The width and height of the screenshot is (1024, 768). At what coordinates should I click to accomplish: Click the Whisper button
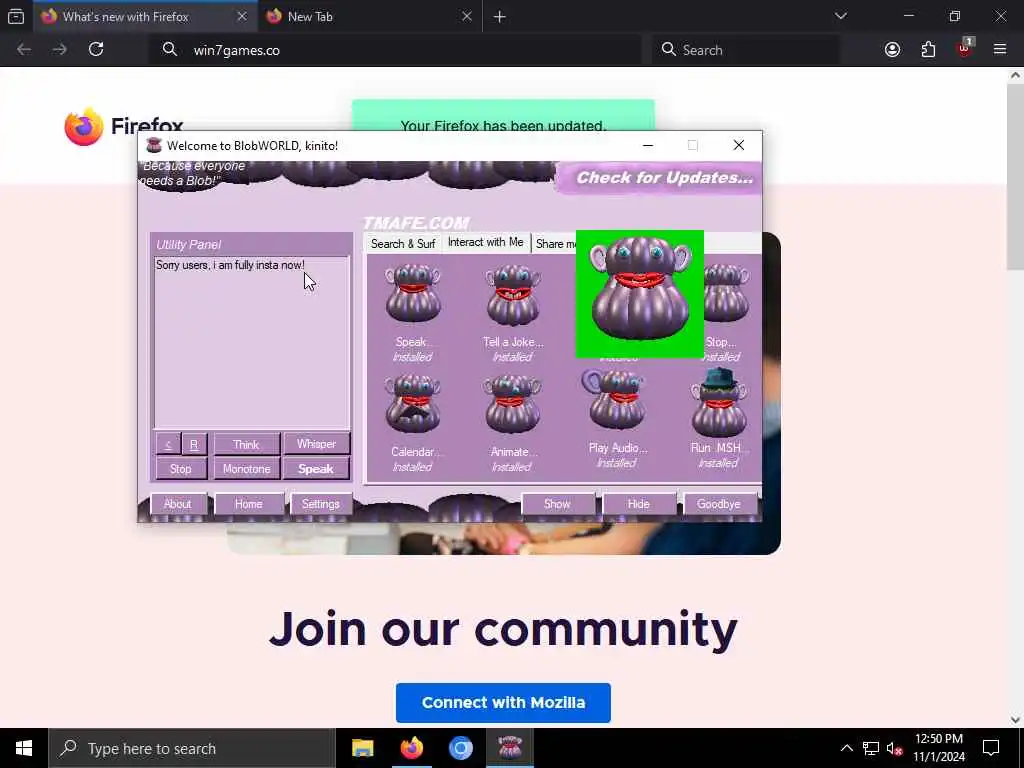[x=316, y=444]
